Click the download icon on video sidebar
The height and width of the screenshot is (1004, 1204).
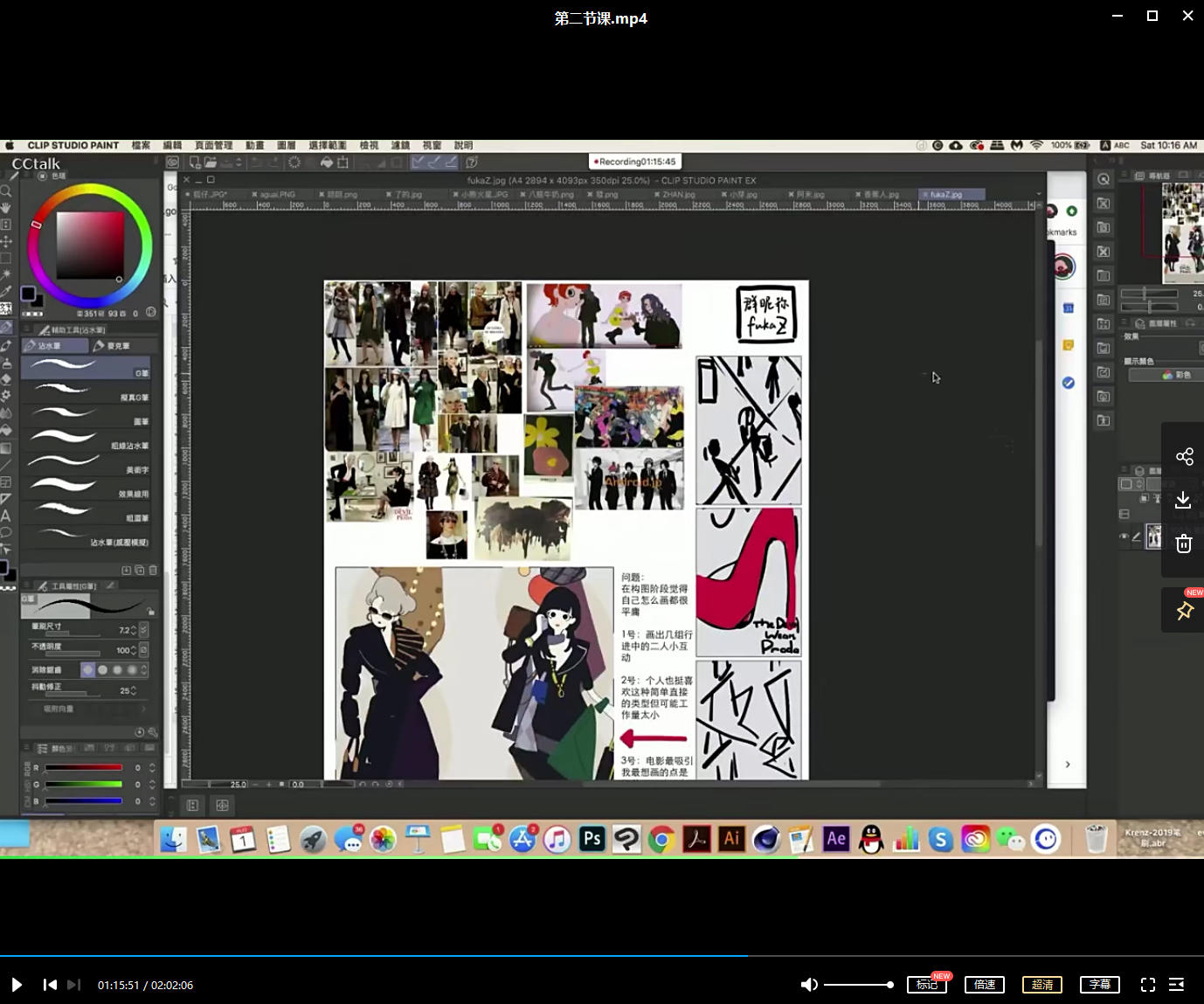[x=1183, y=500]
